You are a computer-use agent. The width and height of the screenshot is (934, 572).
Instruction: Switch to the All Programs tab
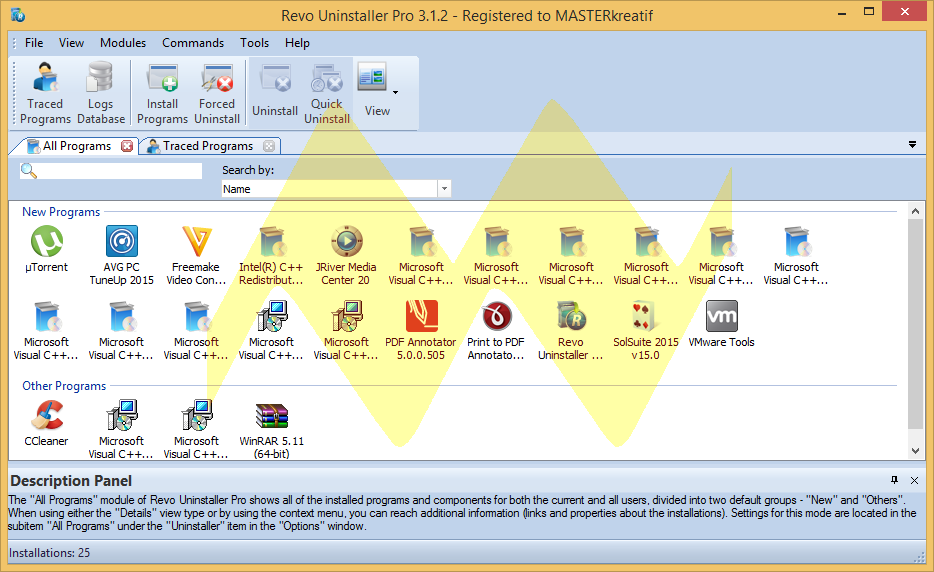tap(76, 146)
